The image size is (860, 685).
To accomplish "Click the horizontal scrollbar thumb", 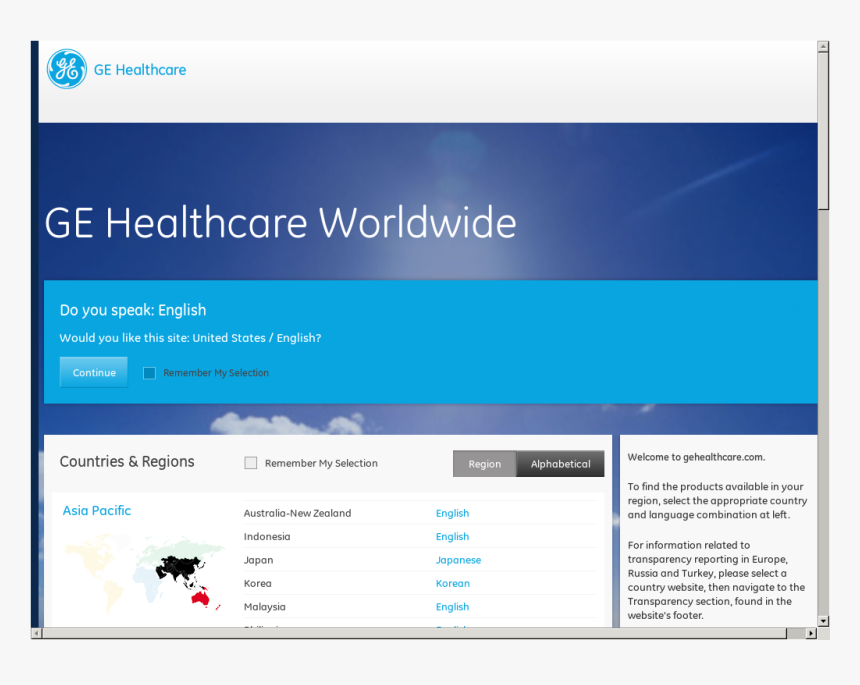I will (x=415, y=633).
